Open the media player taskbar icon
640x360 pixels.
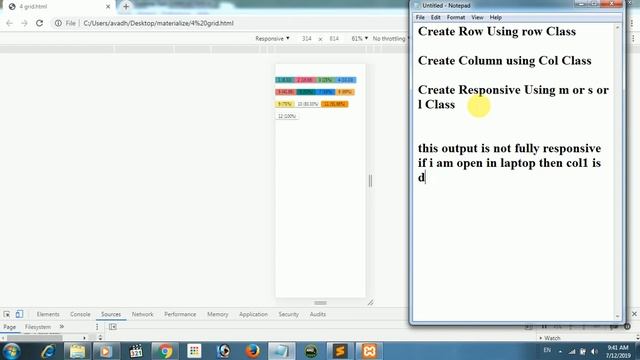click(x=105, y=351)
